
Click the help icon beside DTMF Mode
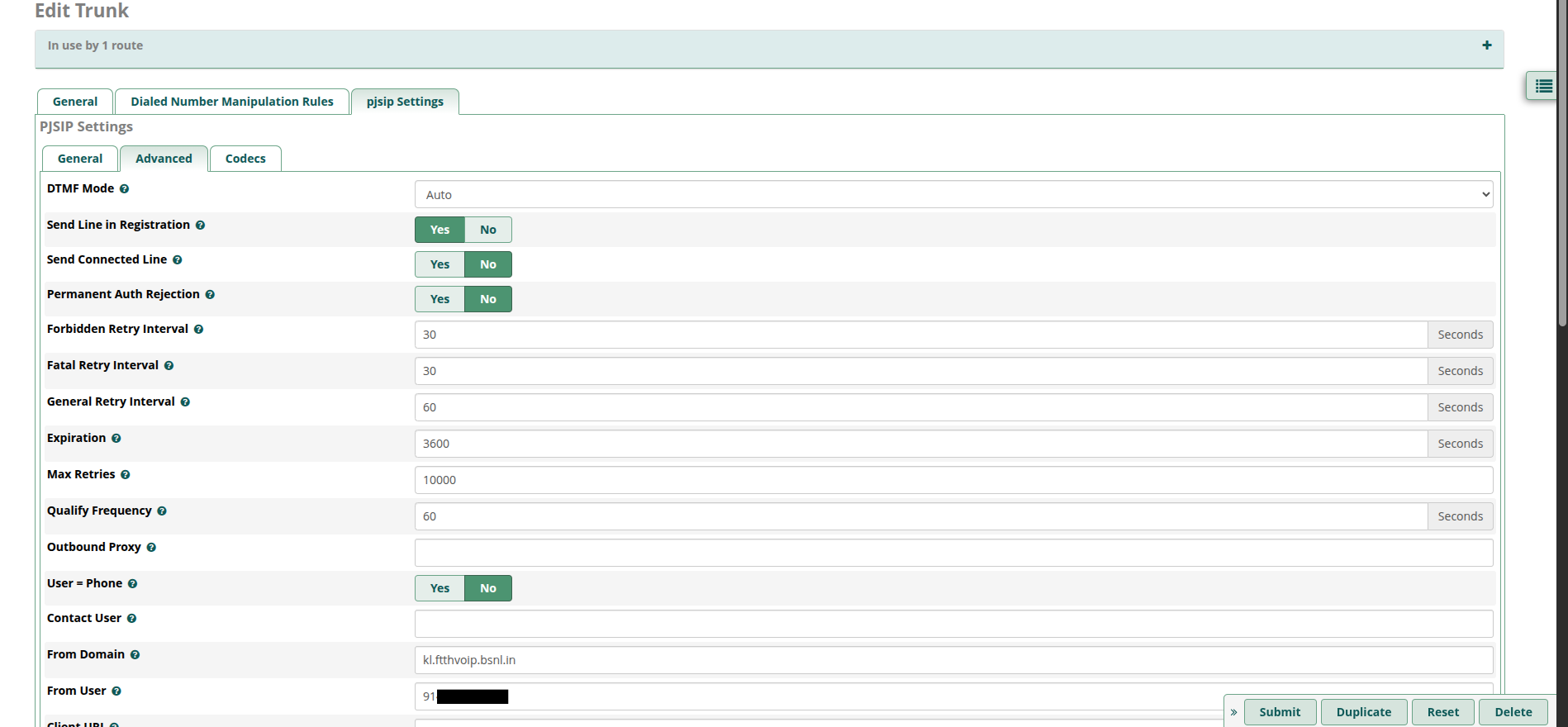tap(124, 189)
